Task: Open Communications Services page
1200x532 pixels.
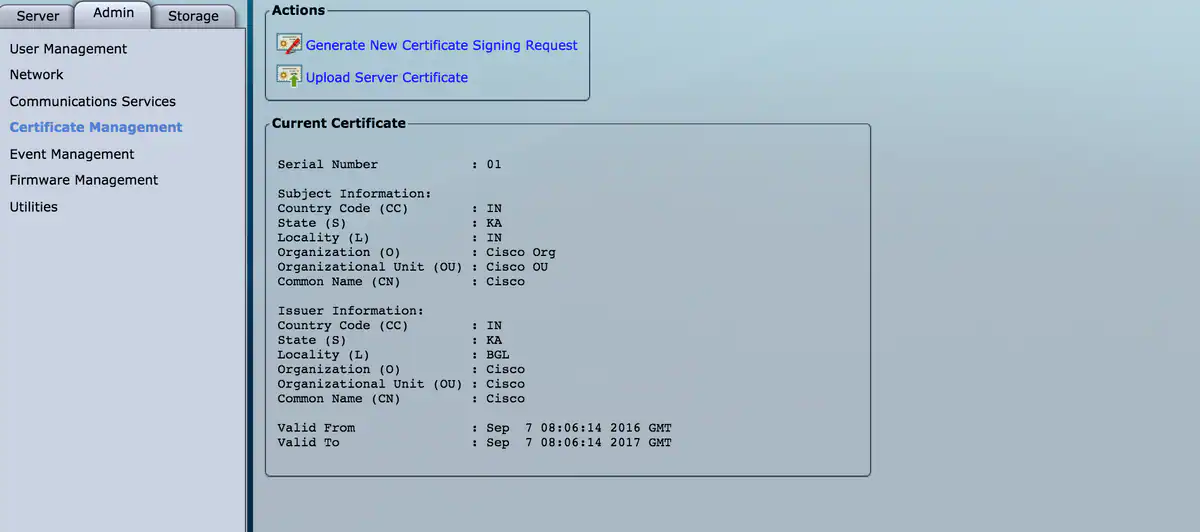Action: coord(92,101)
